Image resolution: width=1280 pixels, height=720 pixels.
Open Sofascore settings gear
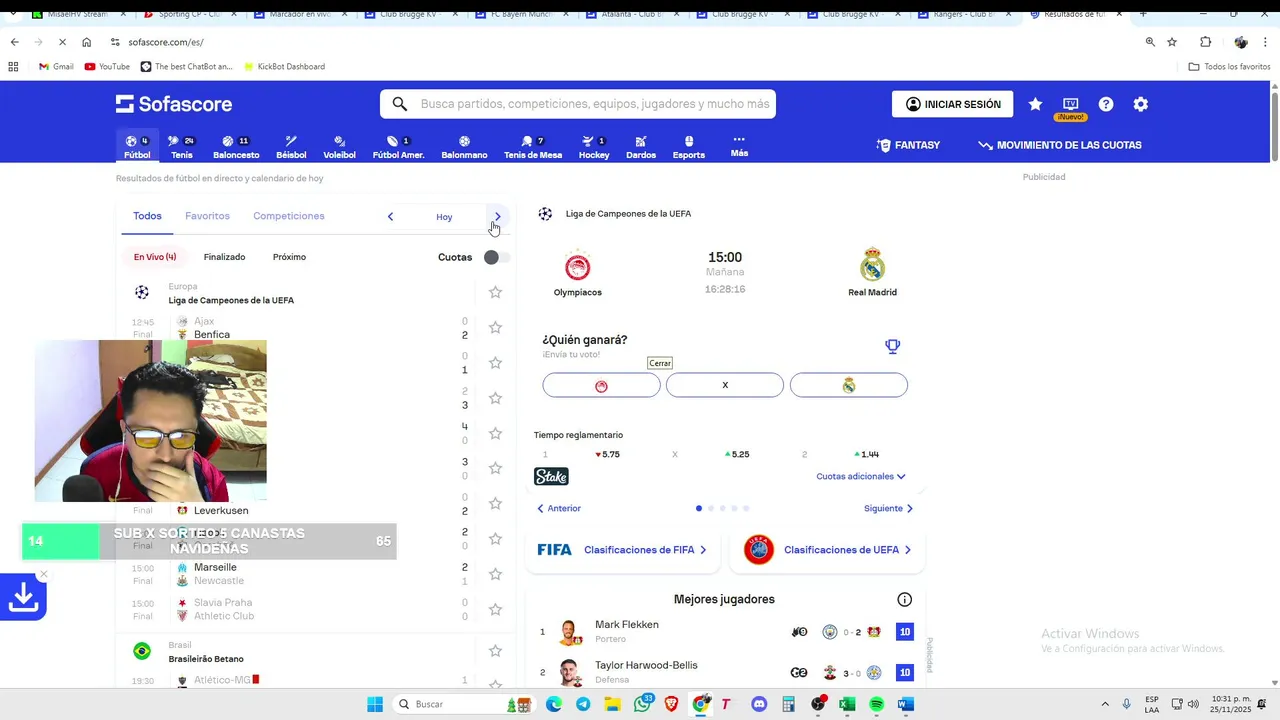[x=1141, y=104]
